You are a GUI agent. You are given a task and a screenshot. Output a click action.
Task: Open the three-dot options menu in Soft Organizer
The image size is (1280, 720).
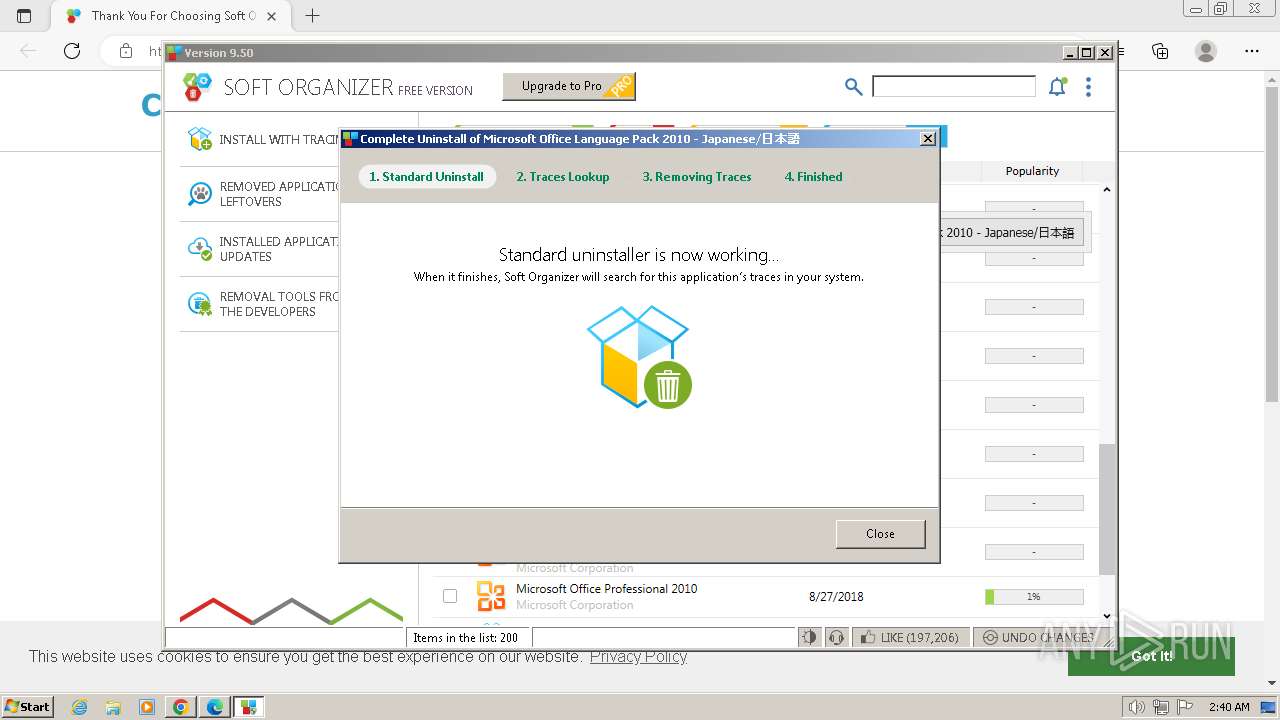(1088, 87)
